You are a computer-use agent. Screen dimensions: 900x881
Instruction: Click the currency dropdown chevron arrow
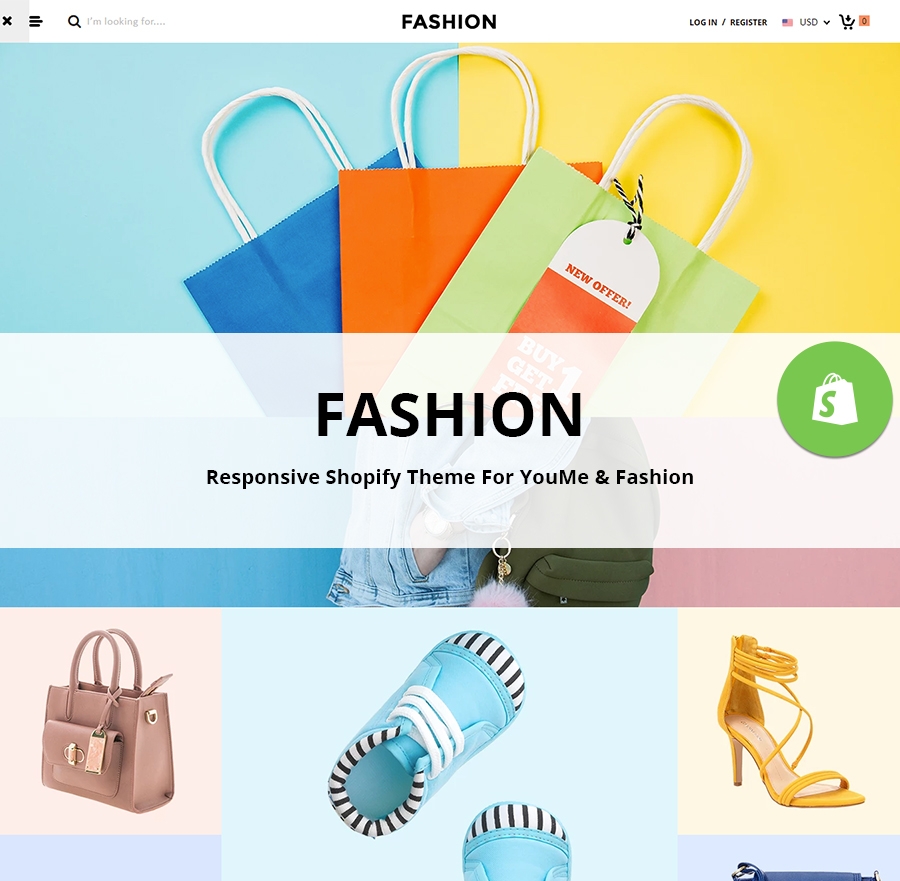[827, 22]
